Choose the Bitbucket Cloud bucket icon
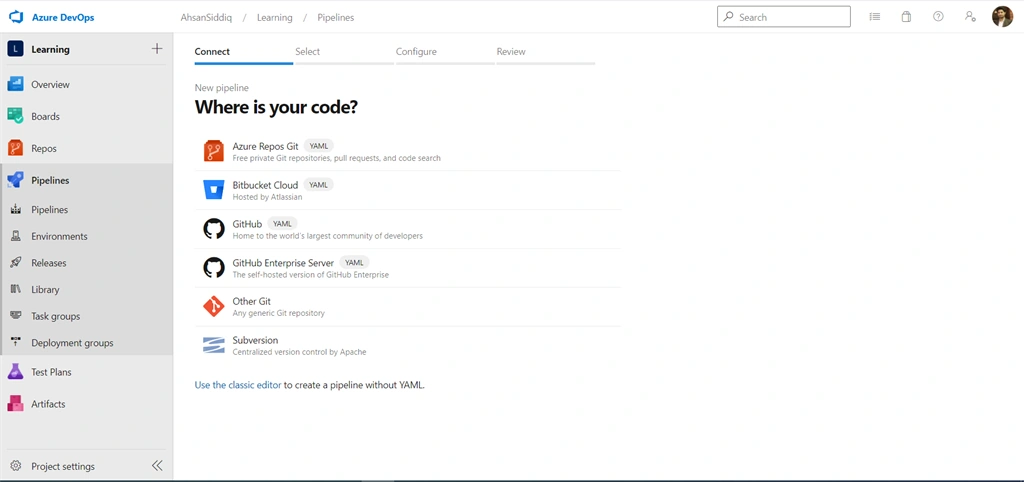 tap(214, 190)
